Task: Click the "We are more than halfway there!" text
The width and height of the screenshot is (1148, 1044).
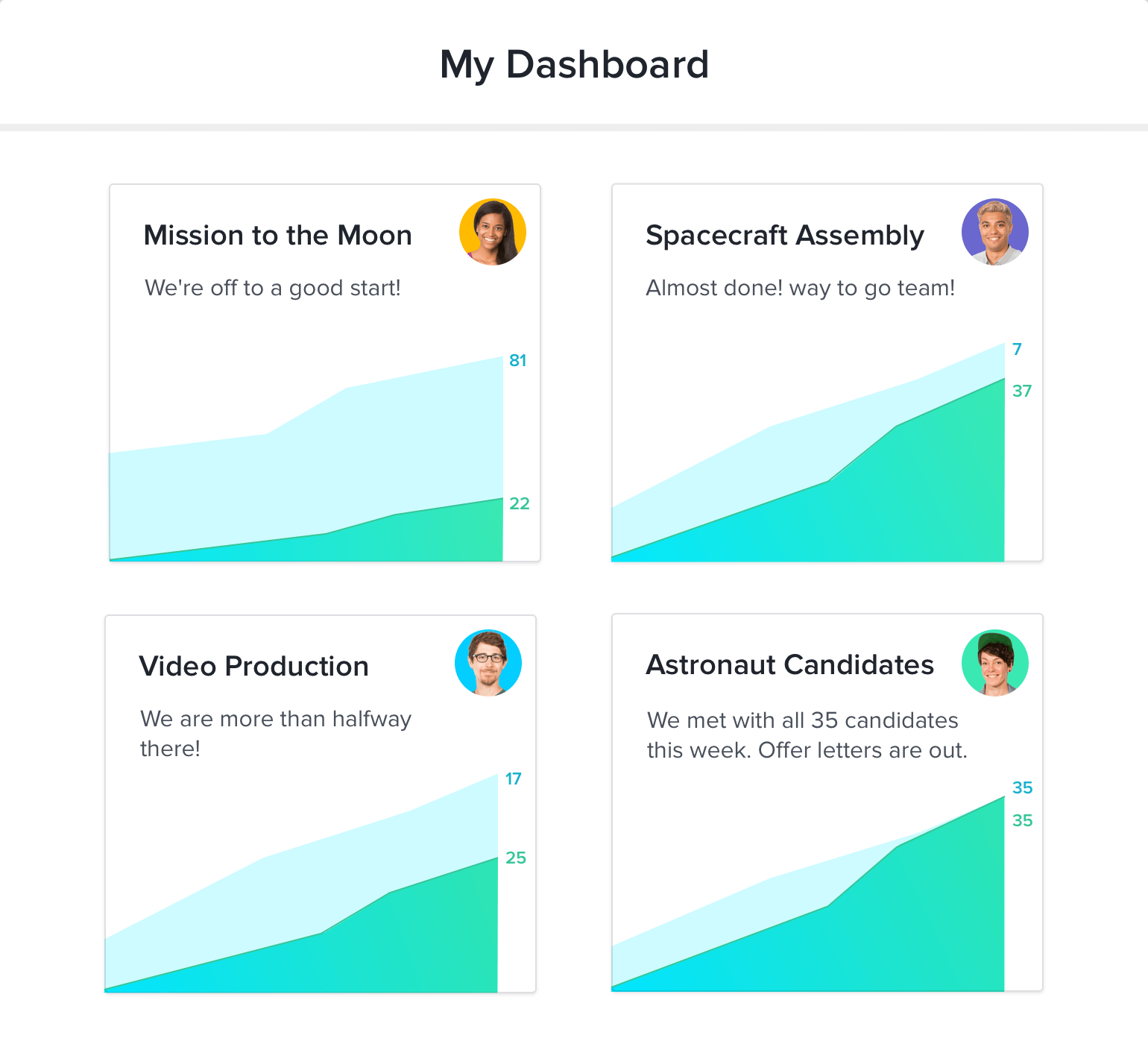Action: tap(275, 734)
